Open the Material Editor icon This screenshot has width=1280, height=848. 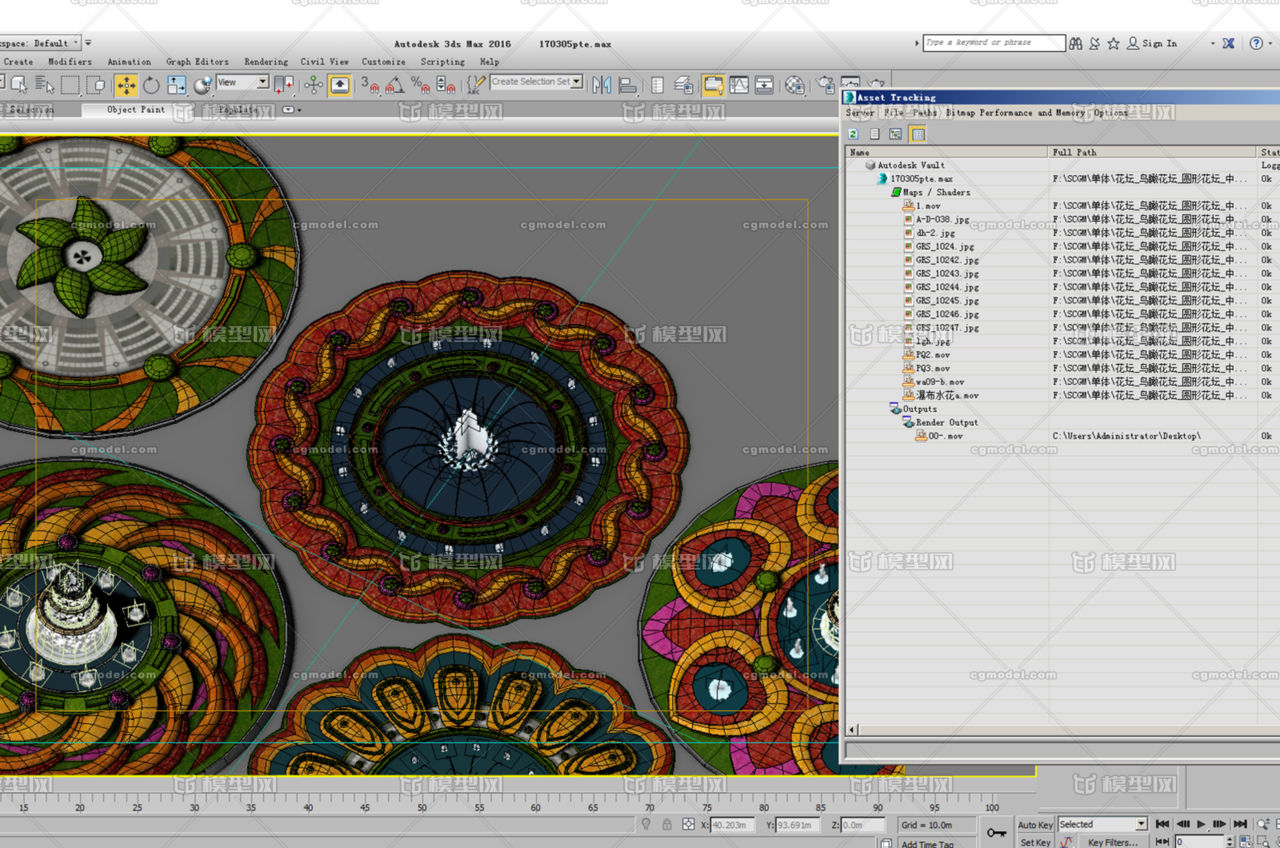tap(795, 85)
